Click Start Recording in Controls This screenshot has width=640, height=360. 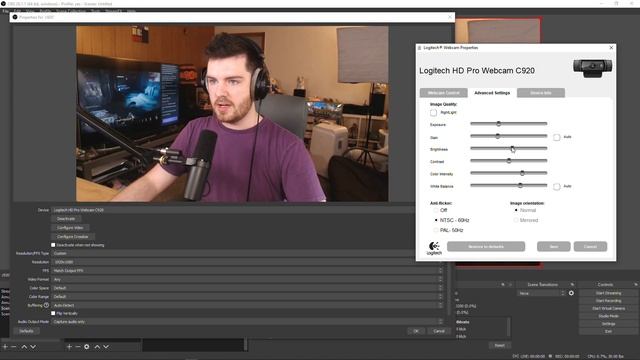click(x=608, y=301)
